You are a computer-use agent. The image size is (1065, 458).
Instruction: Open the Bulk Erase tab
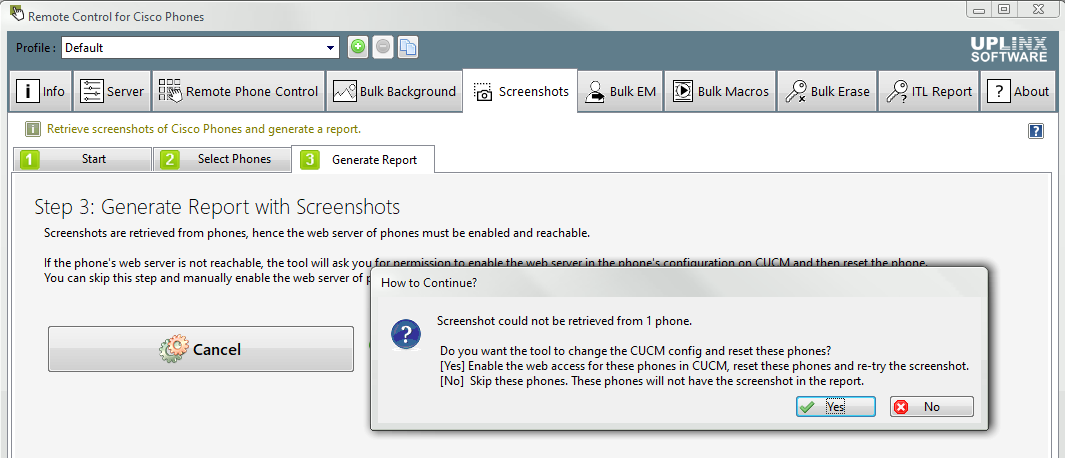827,91
